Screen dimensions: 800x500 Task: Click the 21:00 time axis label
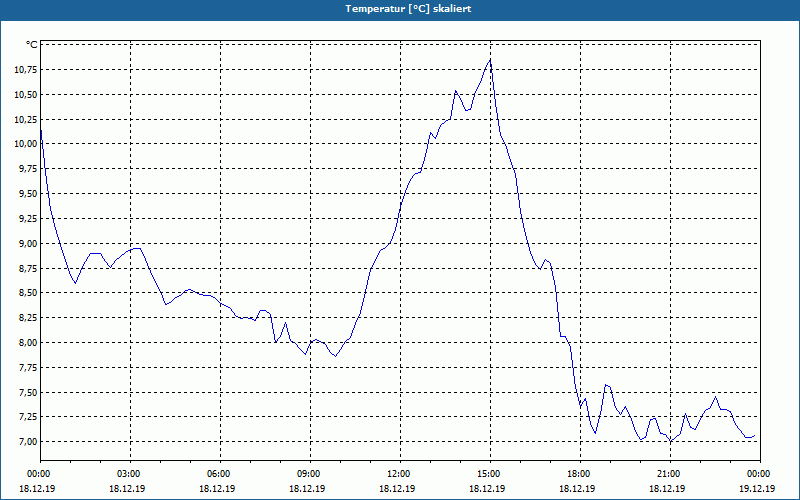[669, 474]
